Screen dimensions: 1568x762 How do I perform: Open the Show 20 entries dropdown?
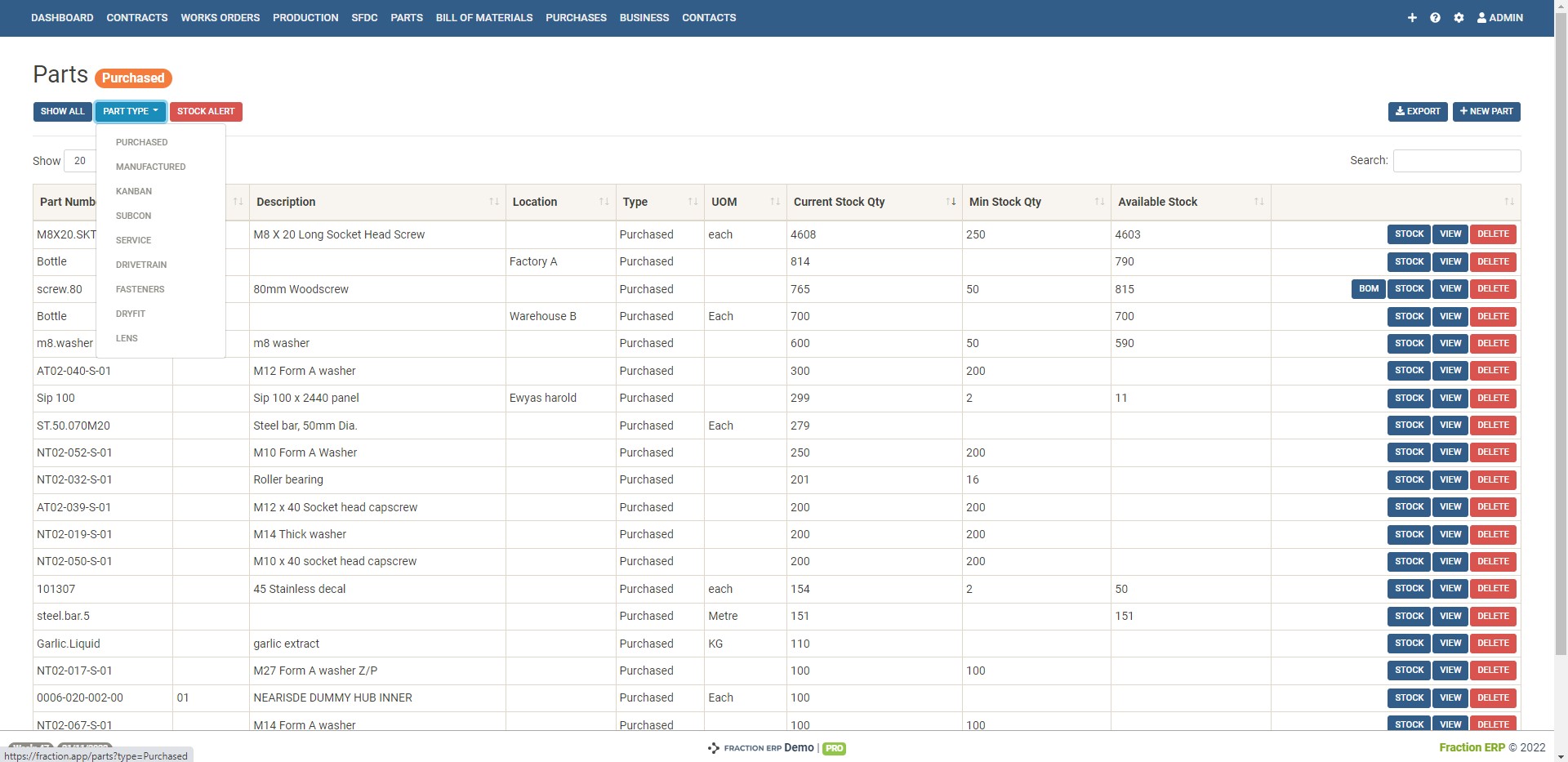pos(79,161)
